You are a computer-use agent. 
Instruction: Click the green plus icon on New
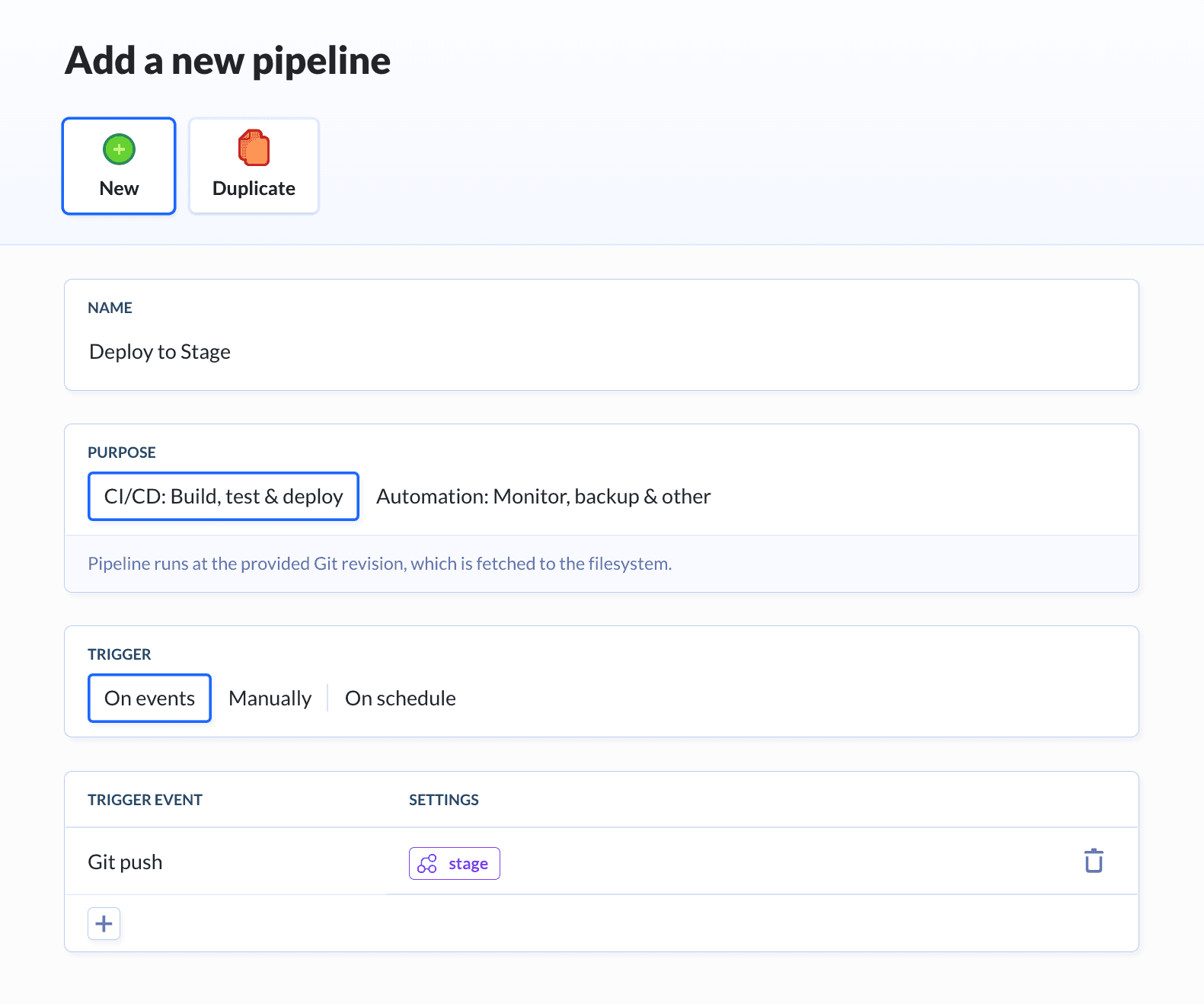[x=119, y=149]
